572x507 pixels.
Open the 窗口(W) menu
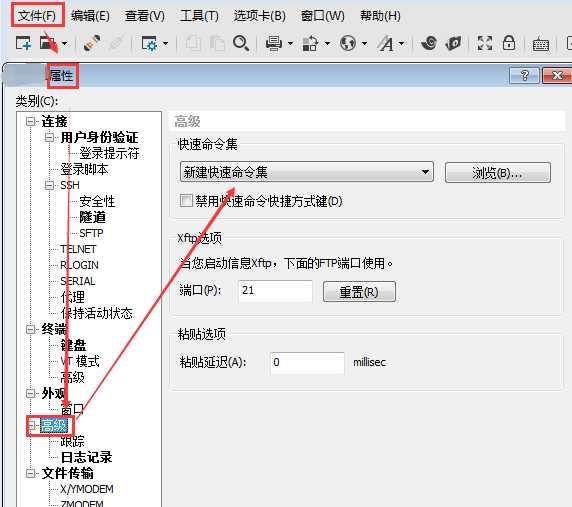pos(322,16)
